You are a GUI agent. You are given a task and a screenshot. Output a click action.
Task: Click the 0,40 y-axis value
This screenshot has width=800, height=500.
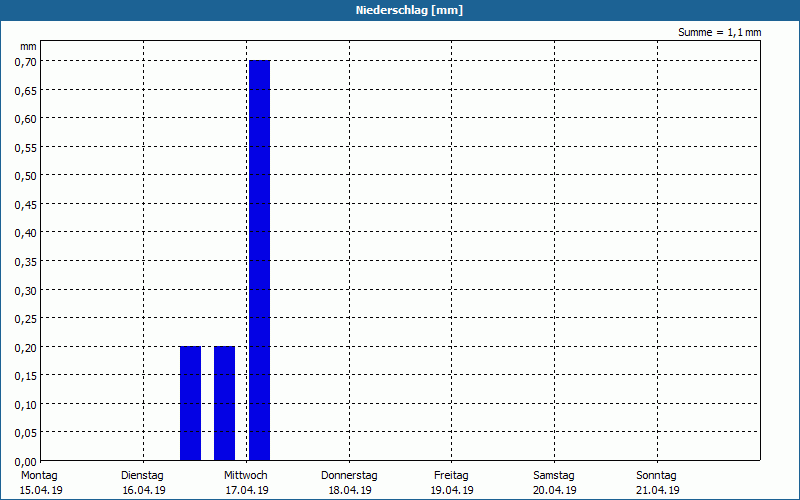[26, 234]
